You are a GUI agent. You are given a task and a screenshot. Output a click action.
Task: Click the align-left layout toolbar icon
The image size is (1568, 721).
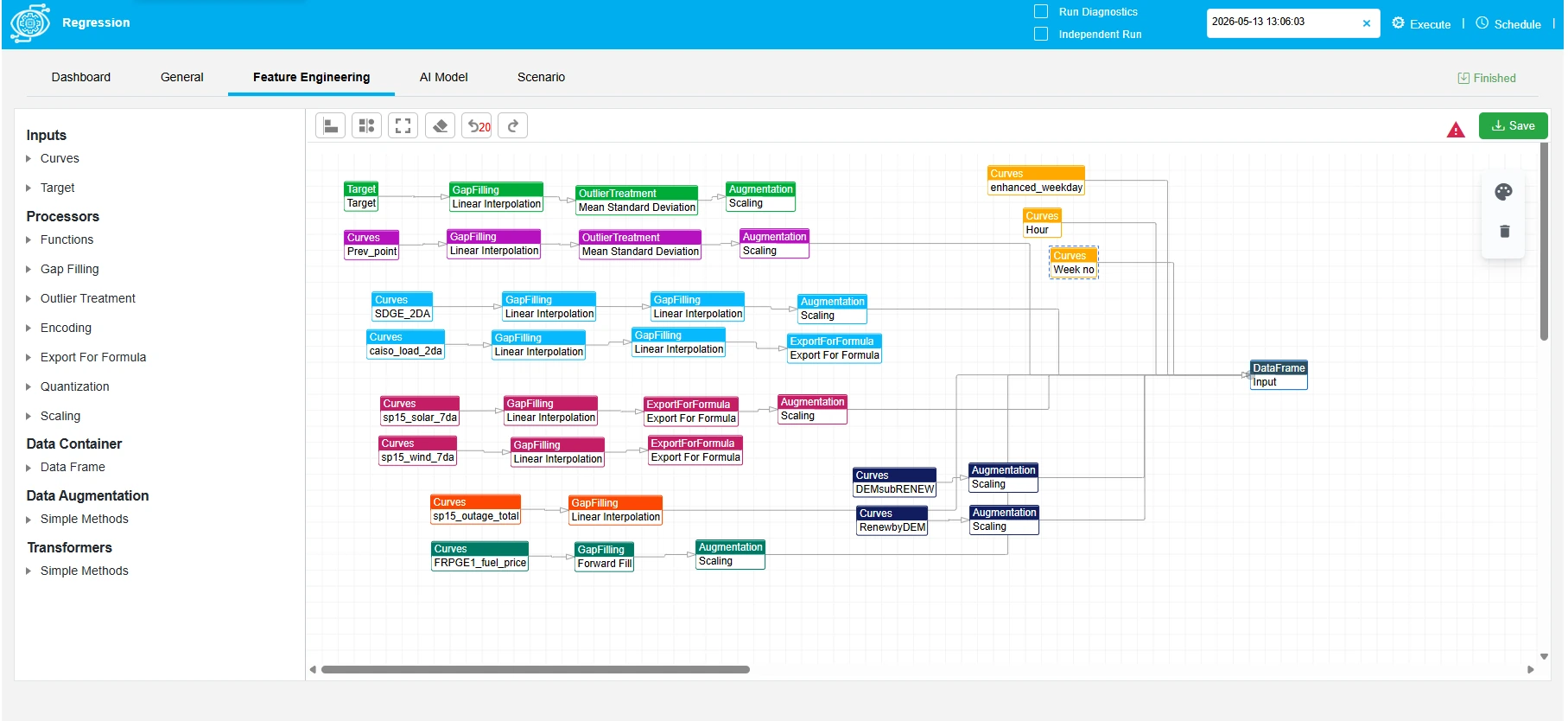tap(330, 126)
